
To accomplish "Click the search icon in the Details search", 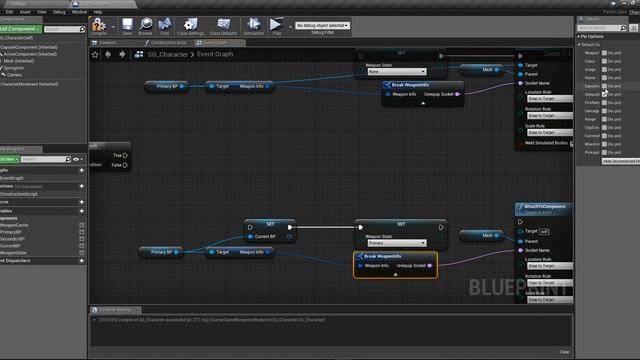I will [x=623, y=28].
